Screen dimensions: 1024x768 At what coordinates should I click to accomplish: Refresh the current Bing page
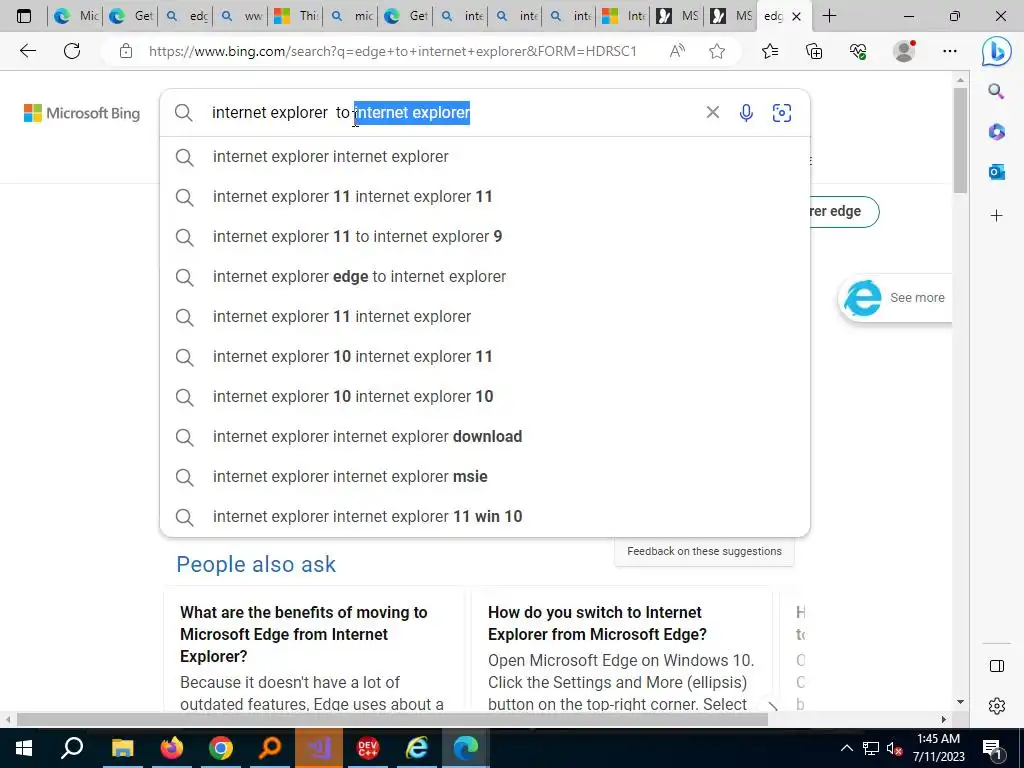pos(72,51)
